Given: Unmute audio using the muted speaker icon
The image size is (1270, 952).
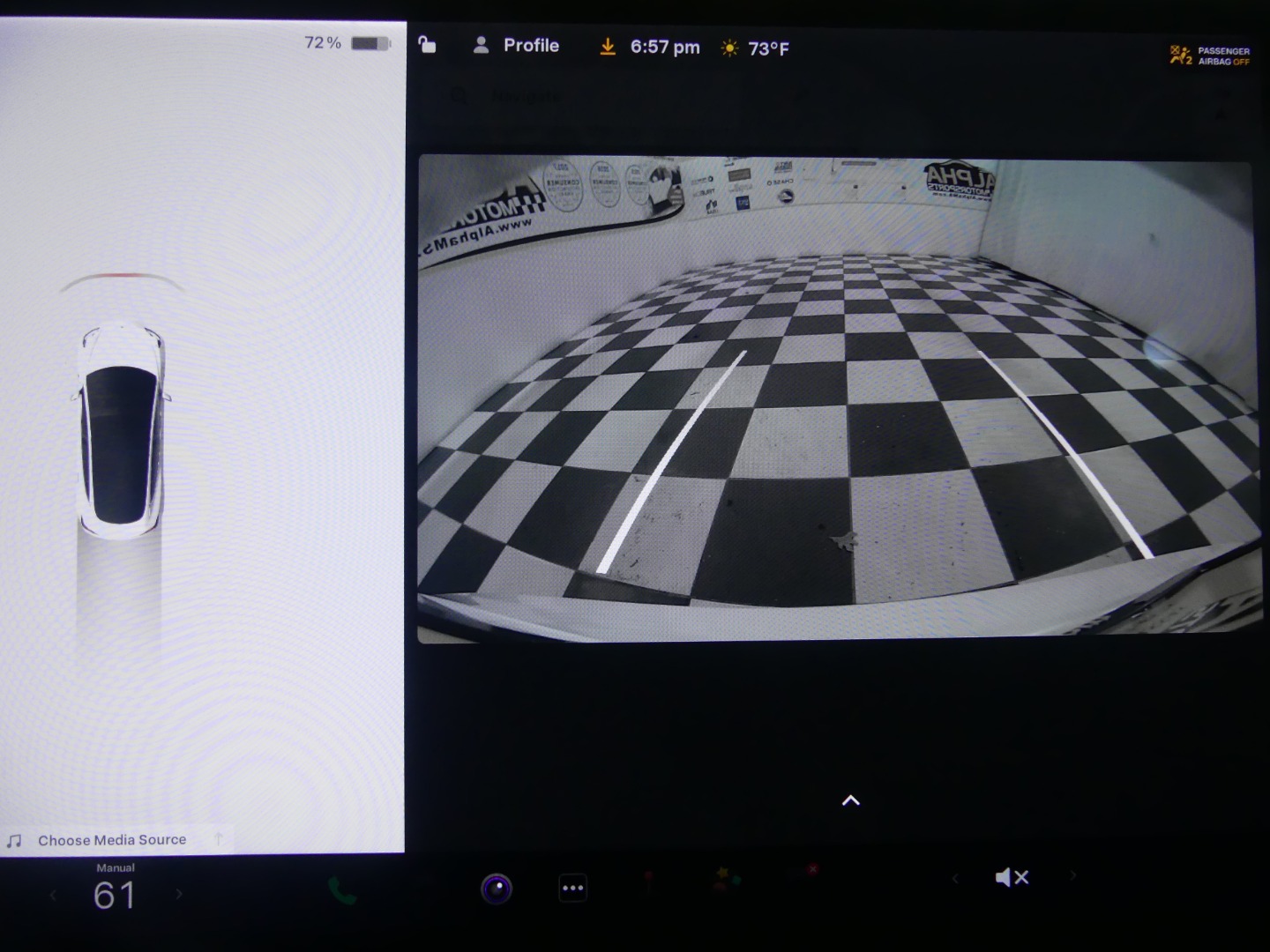Looking at the screenshot, I should pyautogui.click(x=1012, y=877).
